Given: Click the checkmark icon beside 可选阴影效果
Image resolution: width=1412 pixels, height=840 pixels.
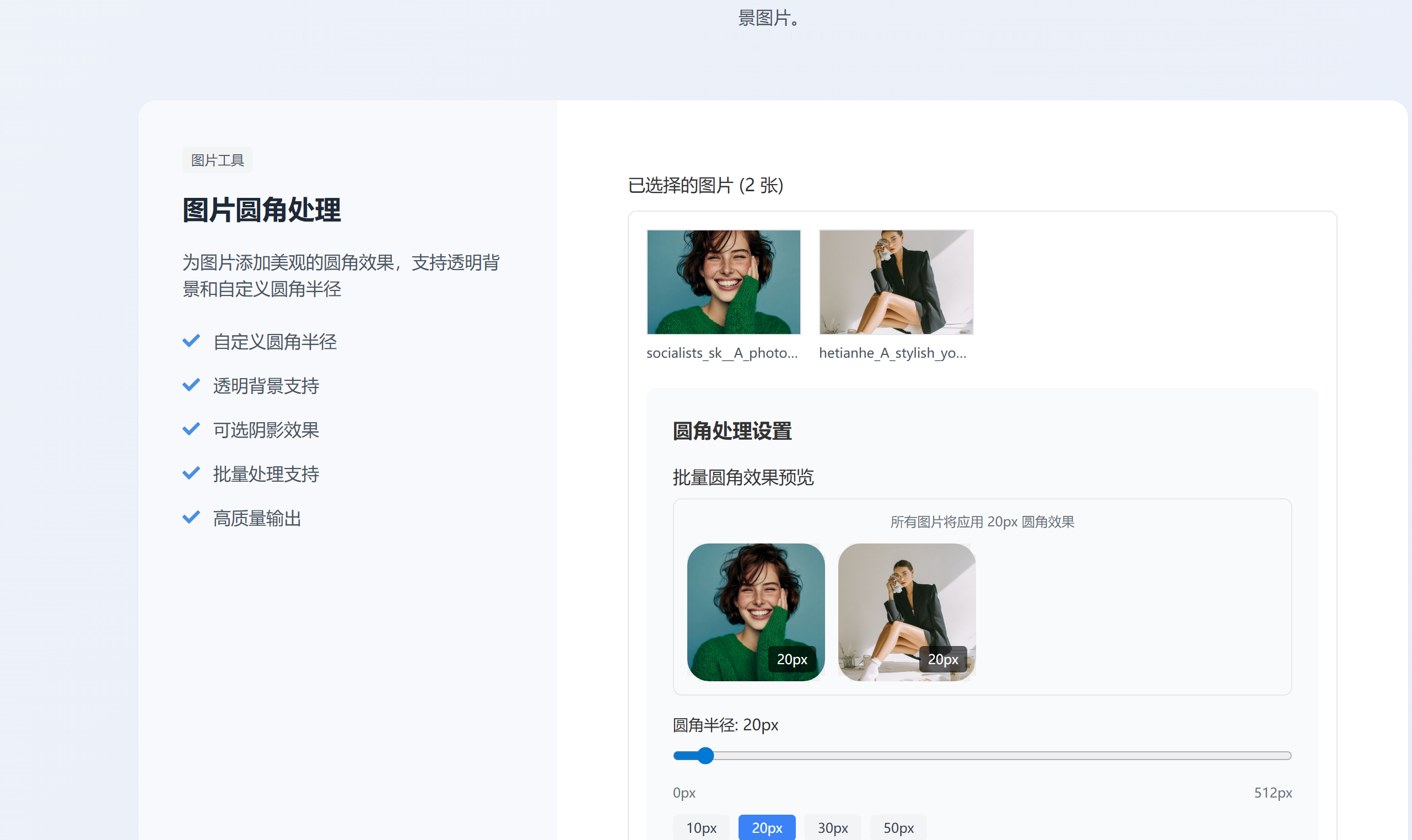Looking at the screenshot, I should click(x=191, y=429).
